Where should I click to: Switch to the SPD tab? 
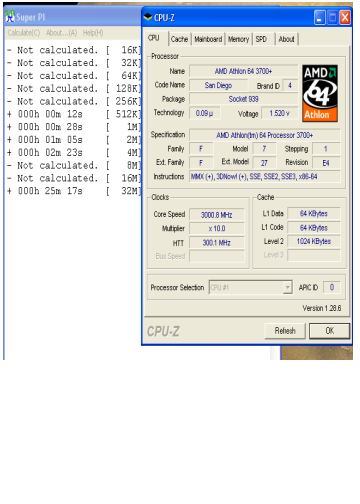click(x=261, y=39)
